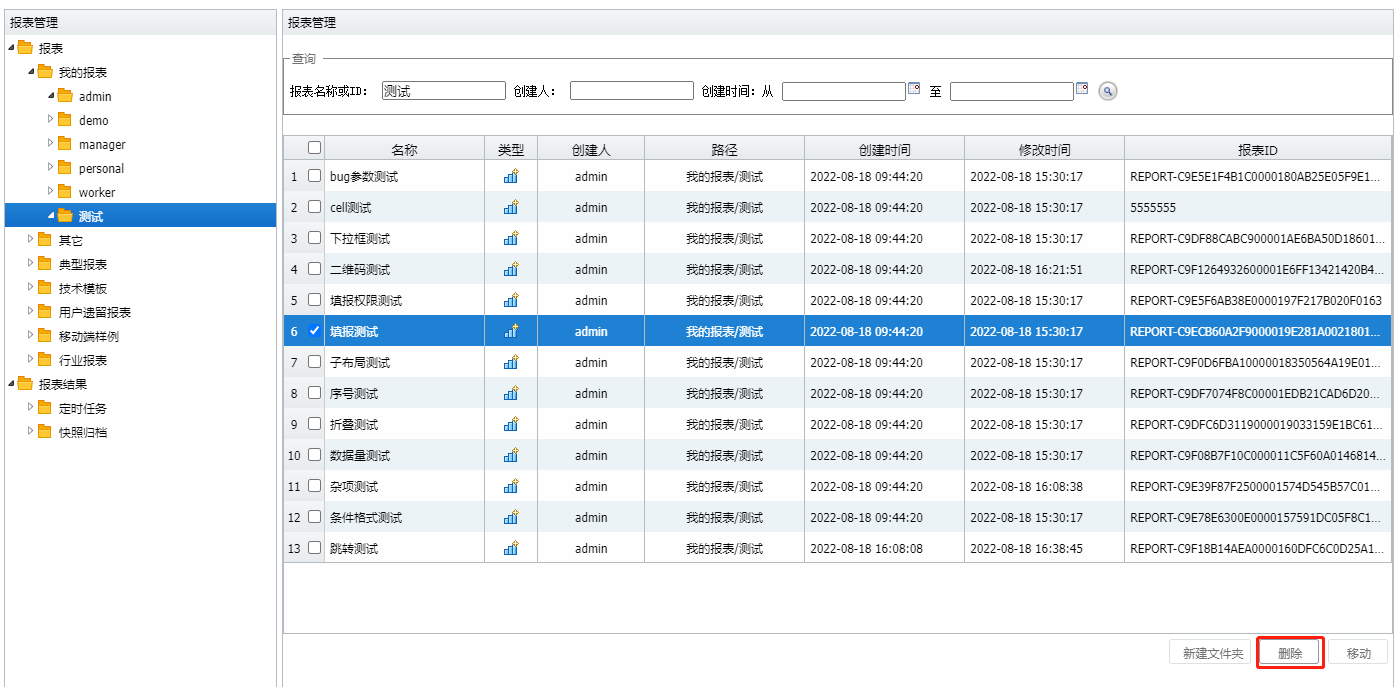Image resolution: width=1394 pixels, height=687 pixels.
Task: Click folder icon of 定时任务
Action: [45, 408]
